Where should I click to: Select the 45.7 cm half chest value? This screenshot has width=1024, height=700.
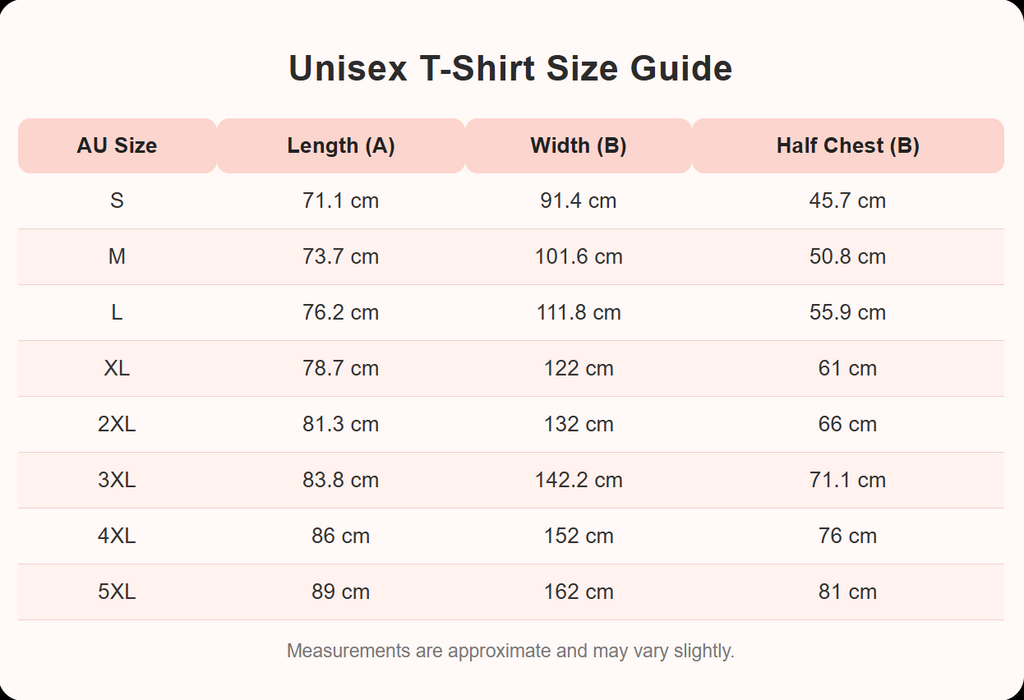pyautogui.click(x=847, y=201)
